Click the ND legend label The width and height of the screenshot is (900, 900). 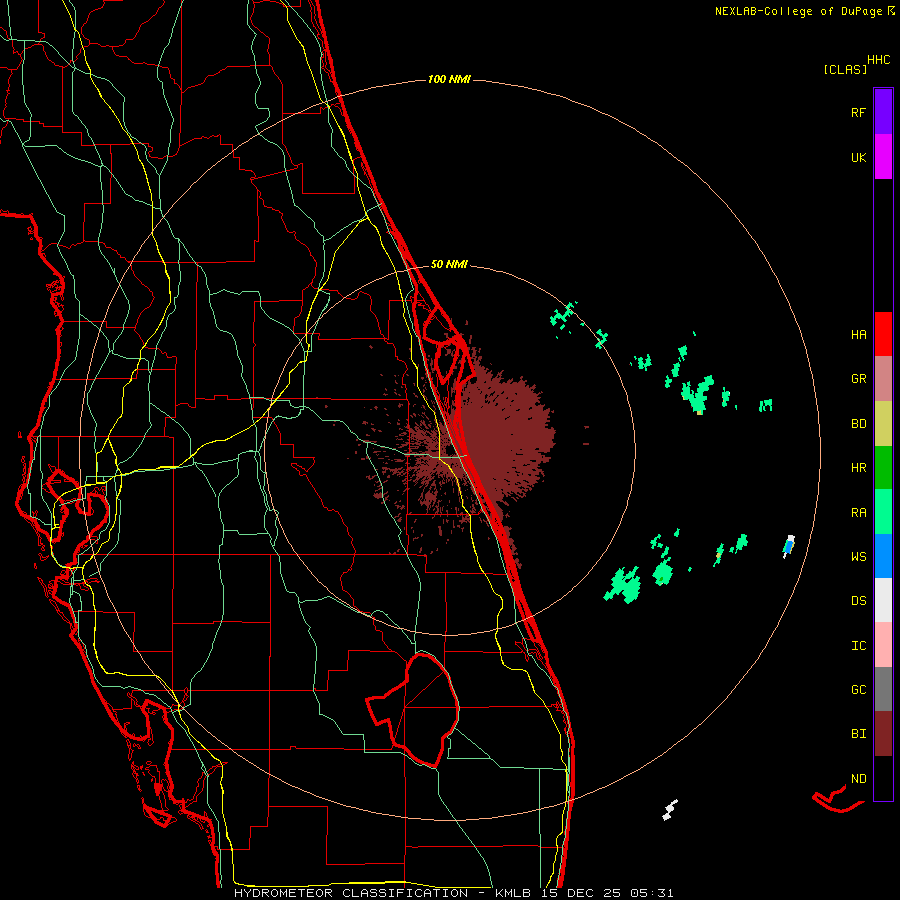click(858, 779)
